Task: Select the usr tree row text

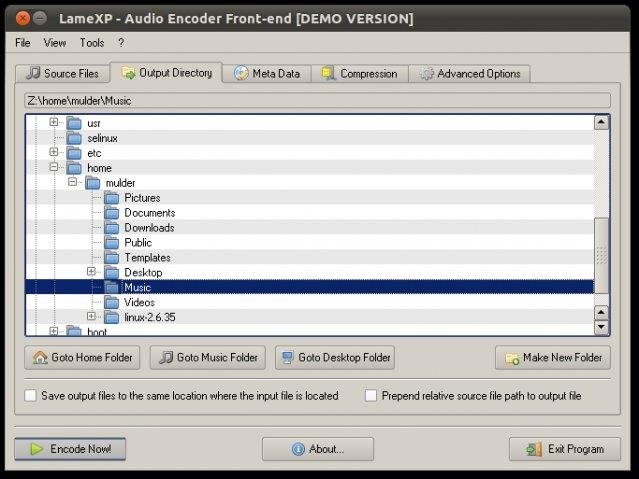Action: (x=94, y=123)
